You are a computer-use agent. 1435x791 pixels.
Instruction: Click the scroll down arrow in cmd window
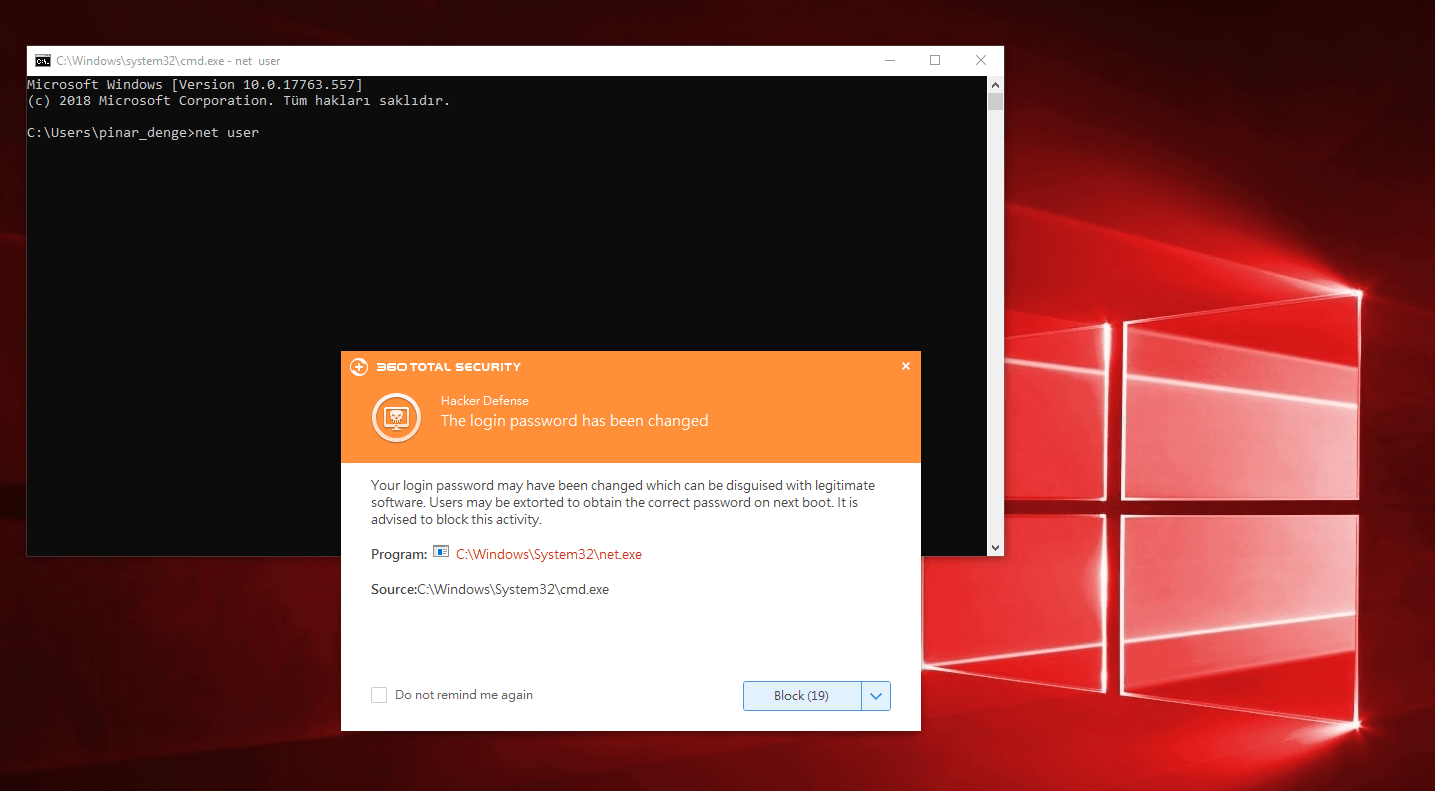tap(995, 548)
